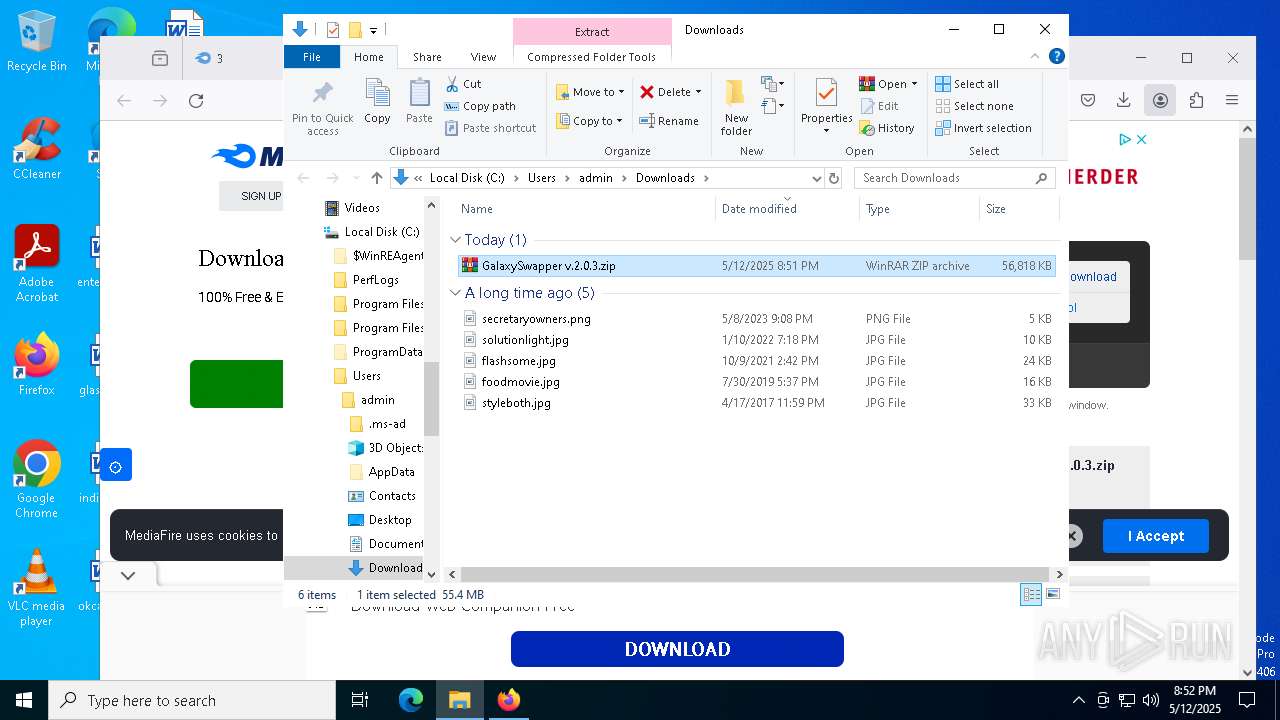Open Quick Access Toolbar customize dropdown
The image size is (1280, 720).
point(373,31)
